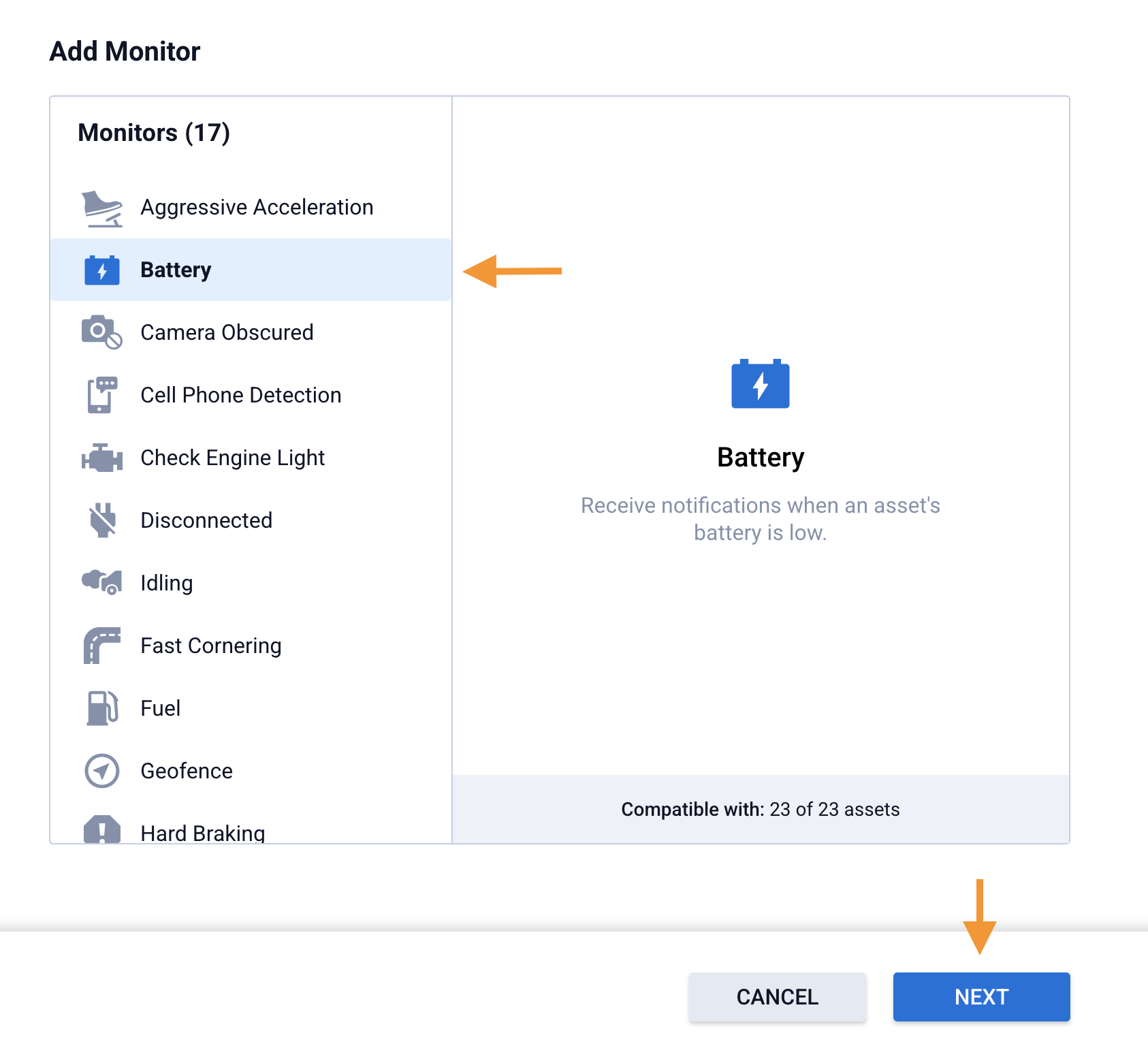Click the Fast Cornering road icon
This screenshot has height=1046, width=1148.
[102, 646]
